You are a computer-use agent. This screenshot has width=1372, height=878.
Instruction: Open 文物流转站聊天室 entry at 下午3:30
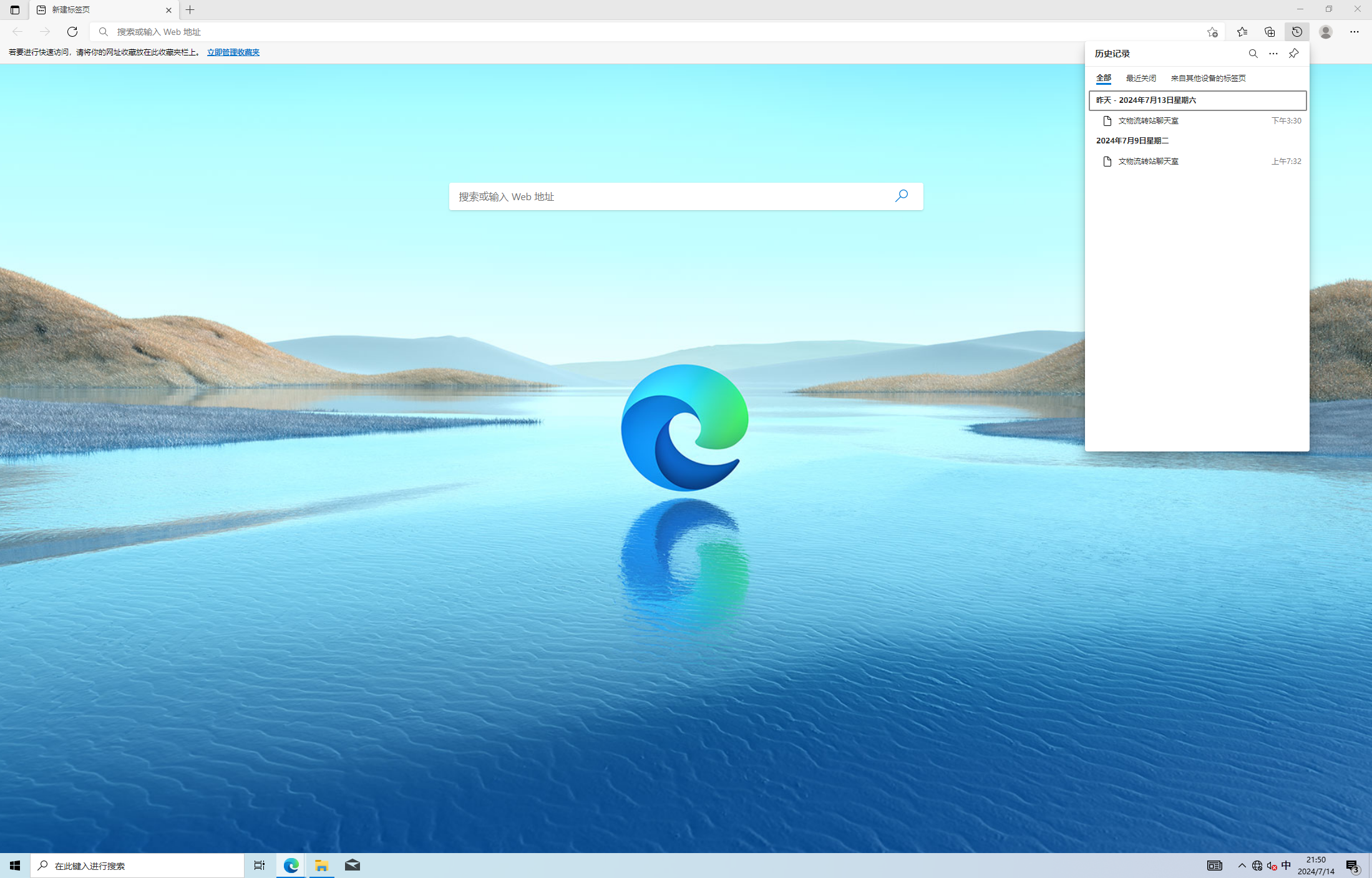[1197, 121]
